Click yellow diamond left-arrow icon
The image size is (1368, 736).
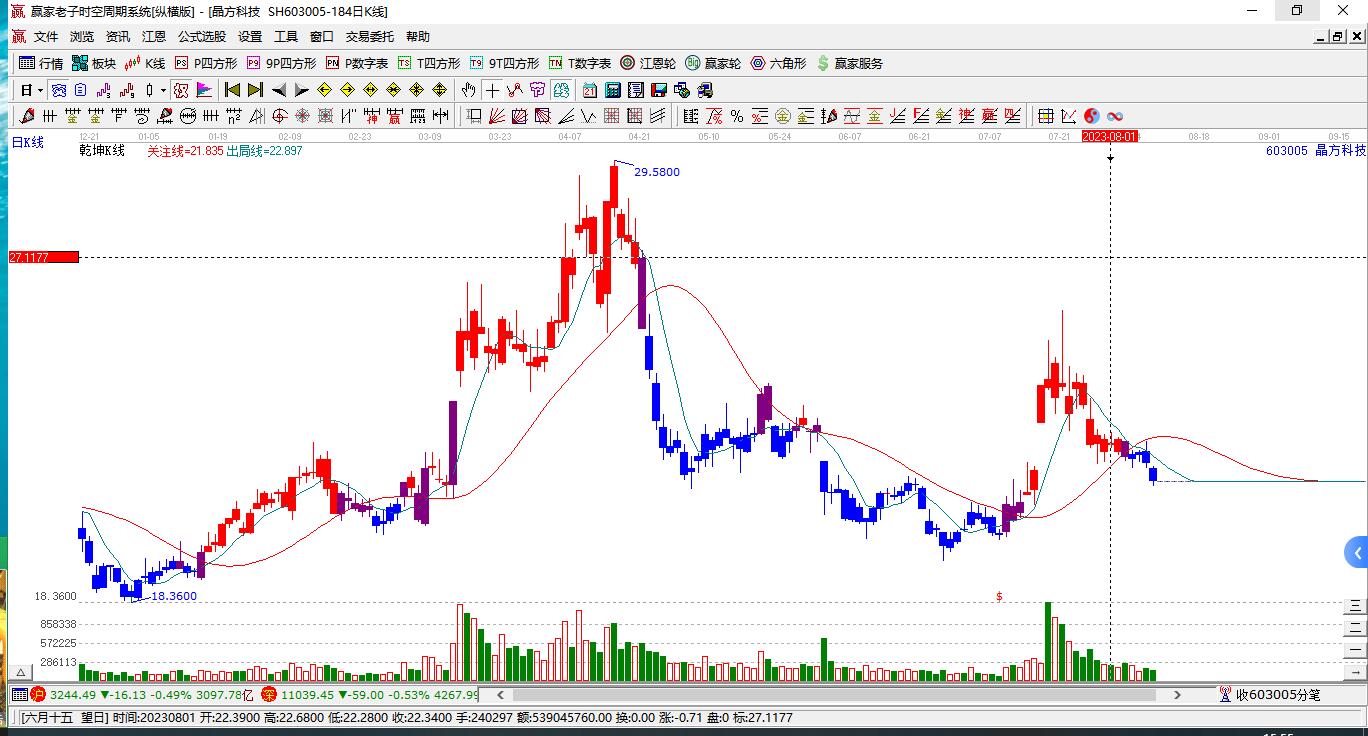coord(324,90)
